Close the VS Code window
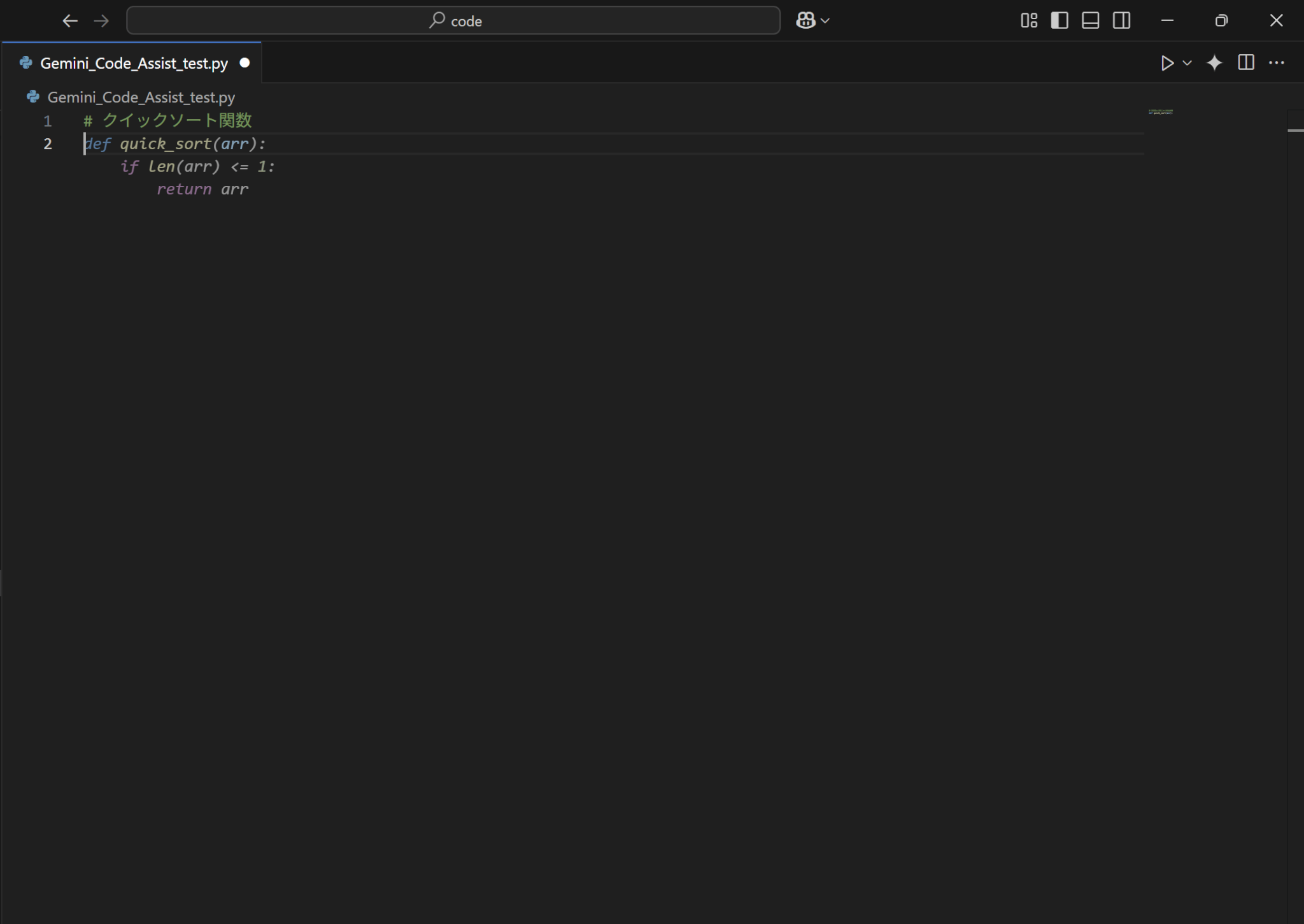Viewport: 1304px width, 924px height. (1276, 21)
